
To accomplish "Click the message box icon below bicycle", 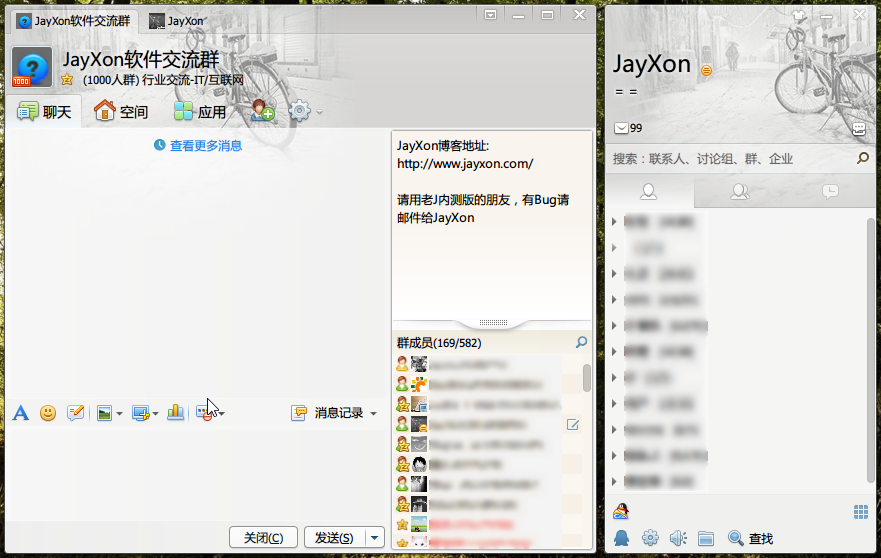I will point(859,129).
